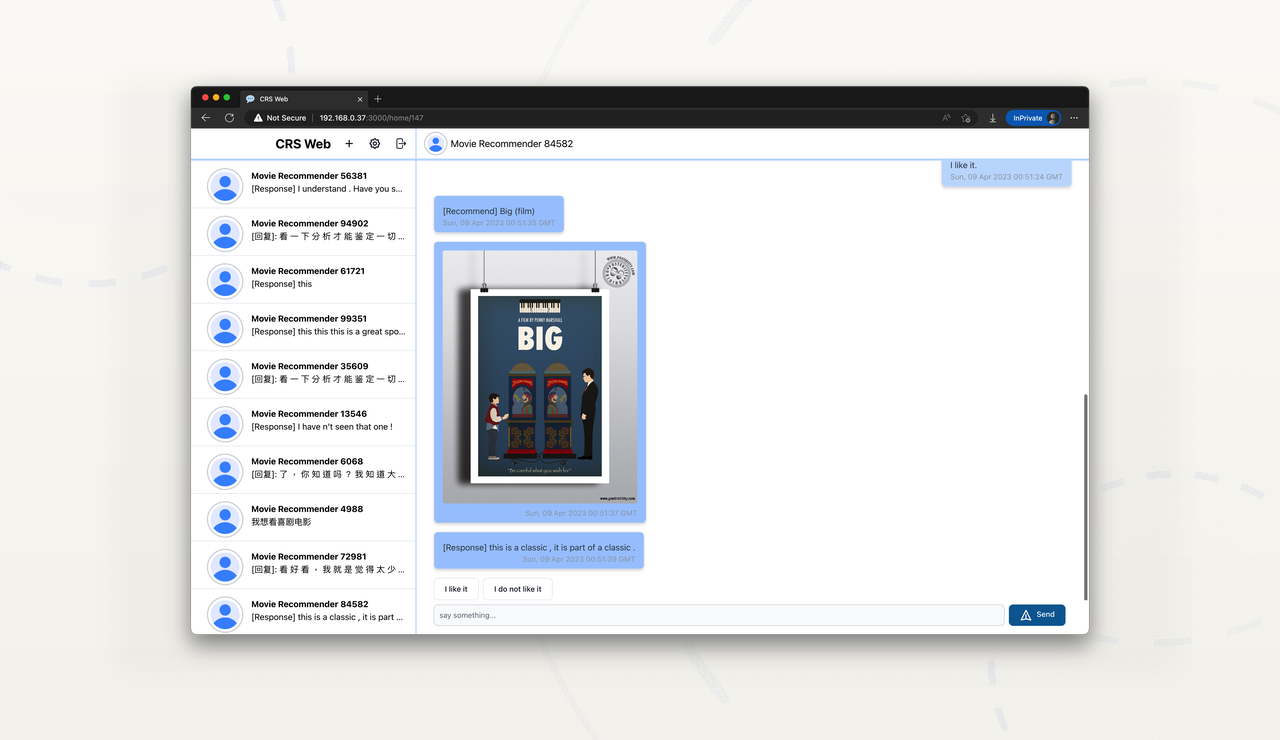Click avatar of Movie Recommender 35609

pyautogui.click(x=225, y=376)
